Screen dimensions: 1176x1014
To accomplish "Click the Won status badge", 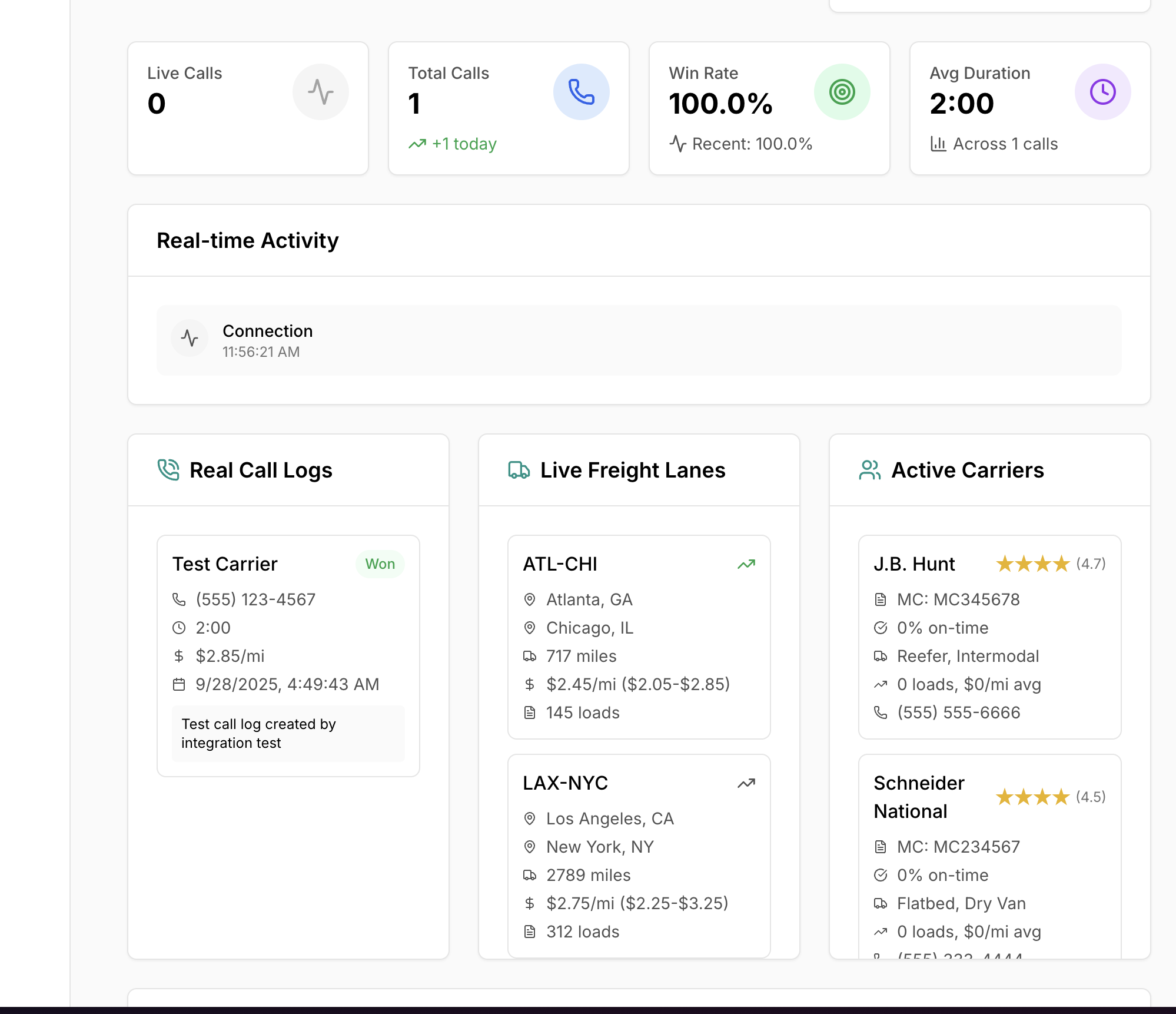I will point(380,564).
